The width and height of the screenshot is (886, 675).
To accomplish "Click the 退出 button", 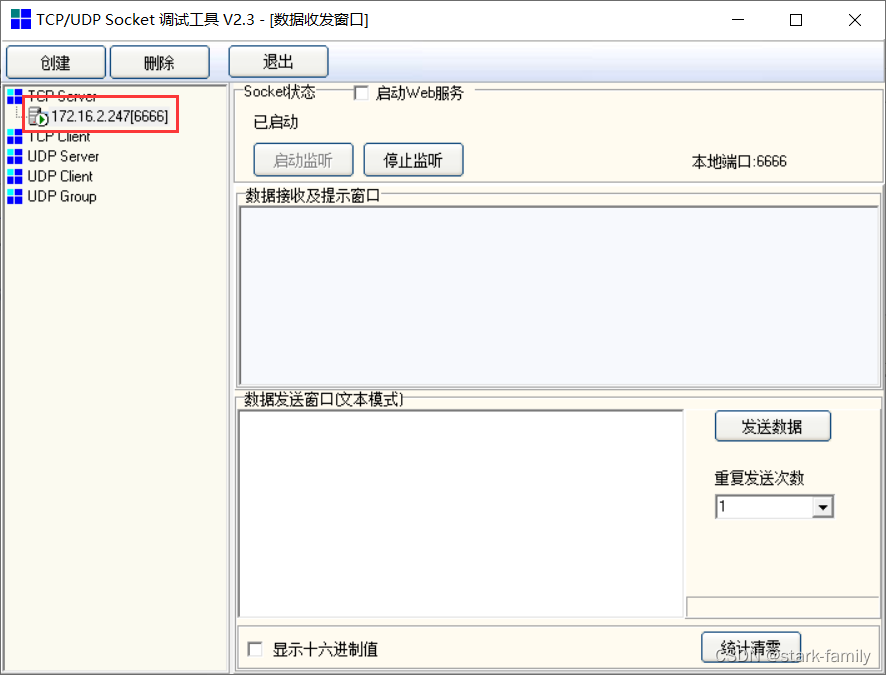I will click(x=278, y=61).
